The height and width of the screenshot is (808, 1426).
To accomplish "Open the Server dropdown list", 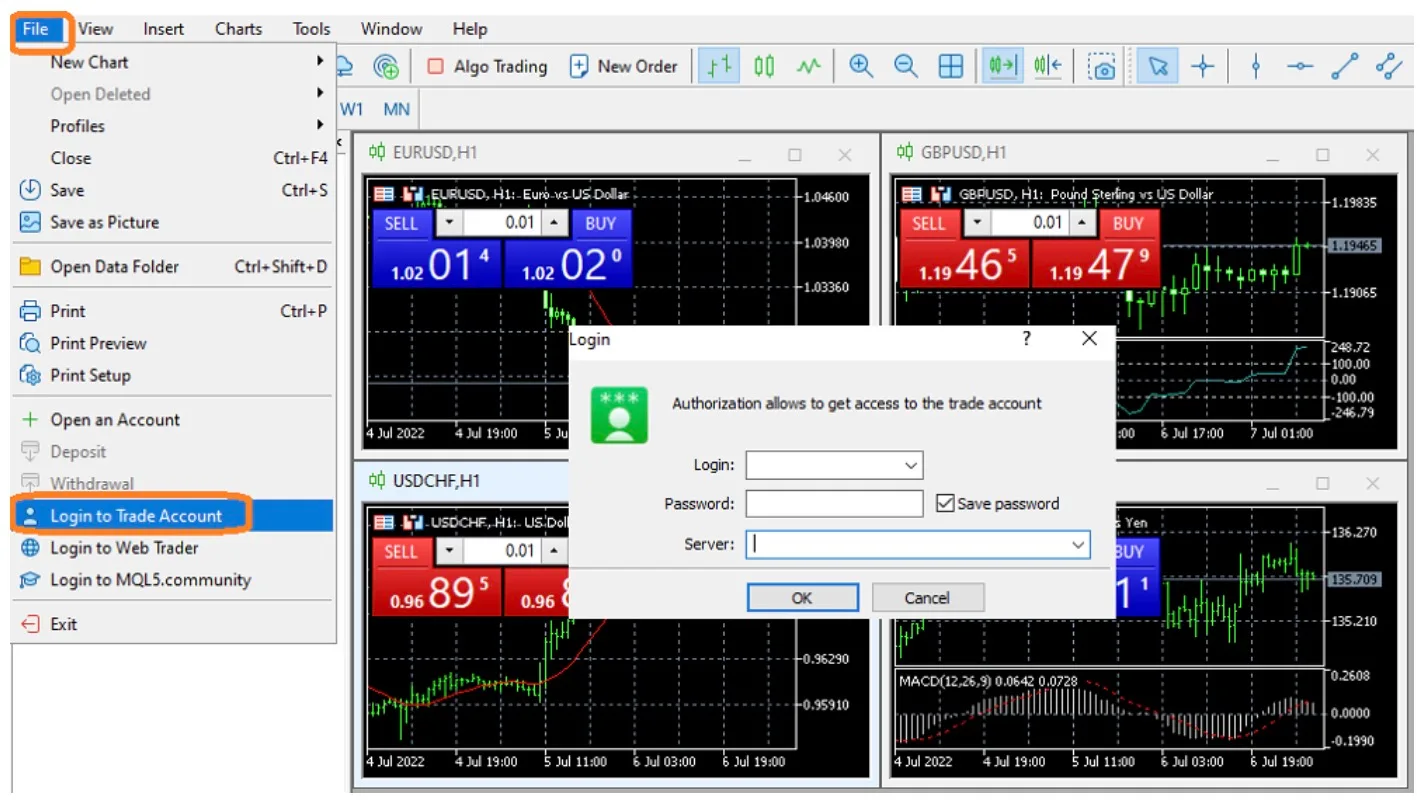I will [x=1078, y=545].
